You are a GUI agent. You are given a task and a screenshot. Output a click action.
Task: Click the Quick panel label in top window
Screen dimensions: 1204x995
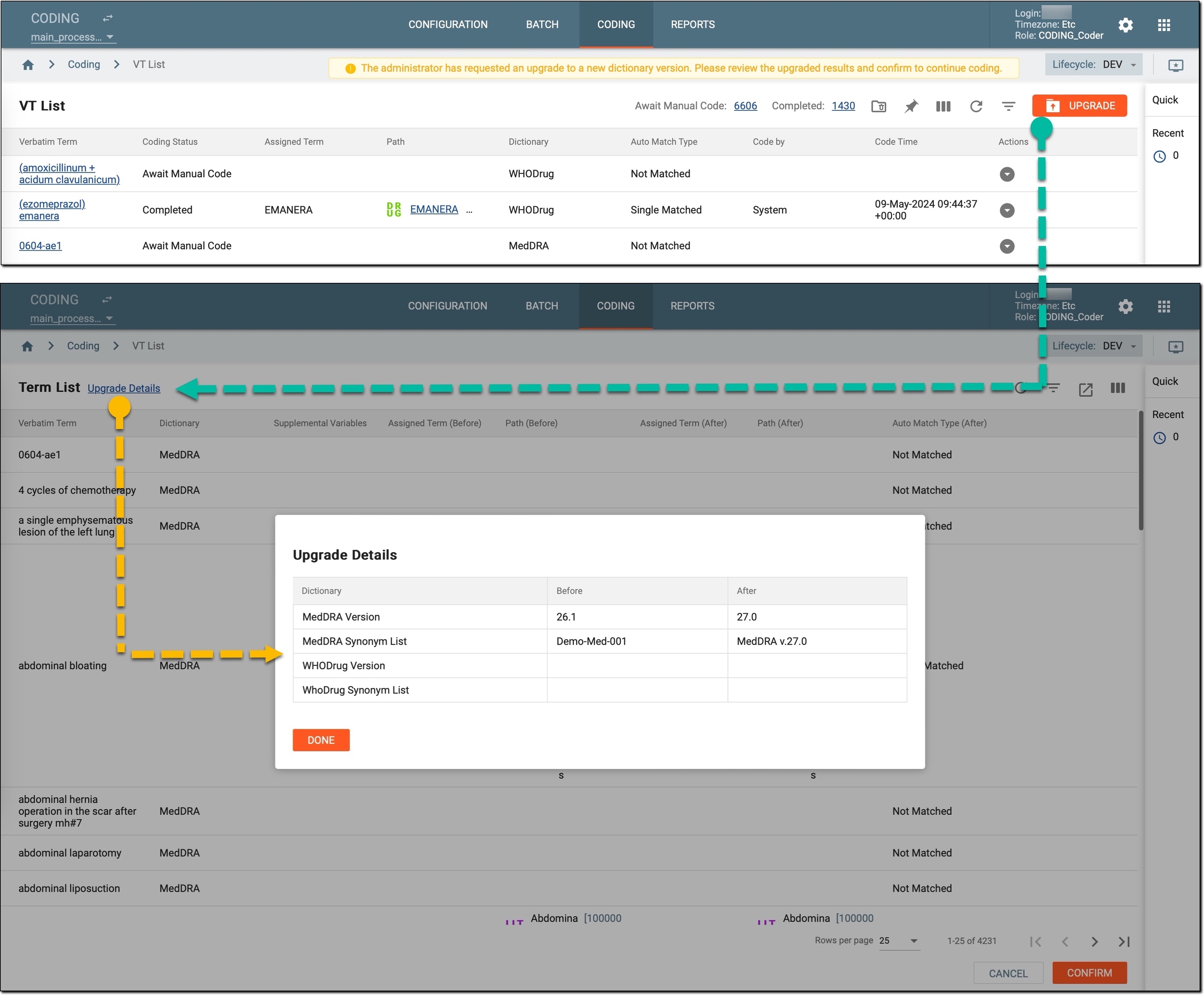[x=1165, y=100]
